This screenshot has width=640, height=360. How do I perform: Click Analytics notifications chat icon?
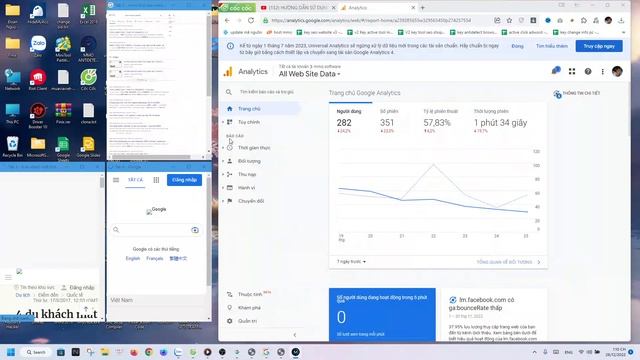tap(556, 71)
